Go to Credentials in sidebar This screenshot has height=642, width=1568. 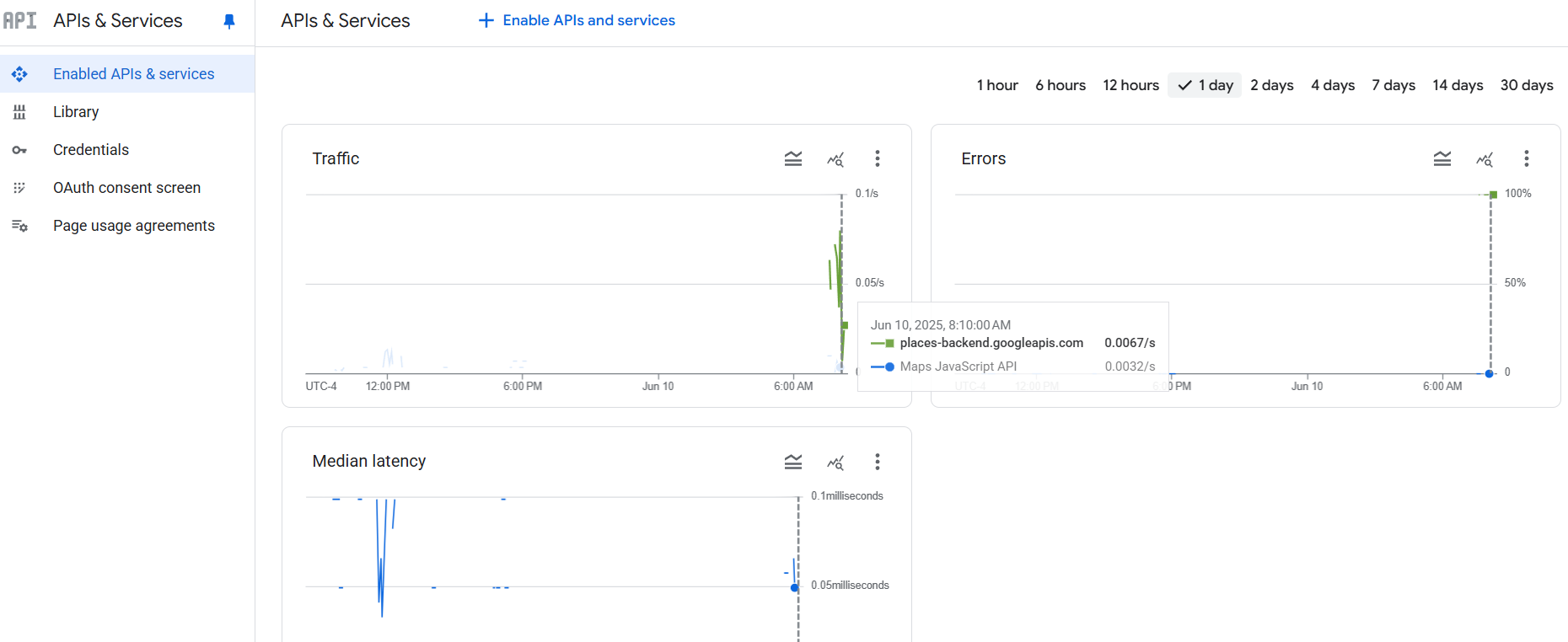[91, 150]
